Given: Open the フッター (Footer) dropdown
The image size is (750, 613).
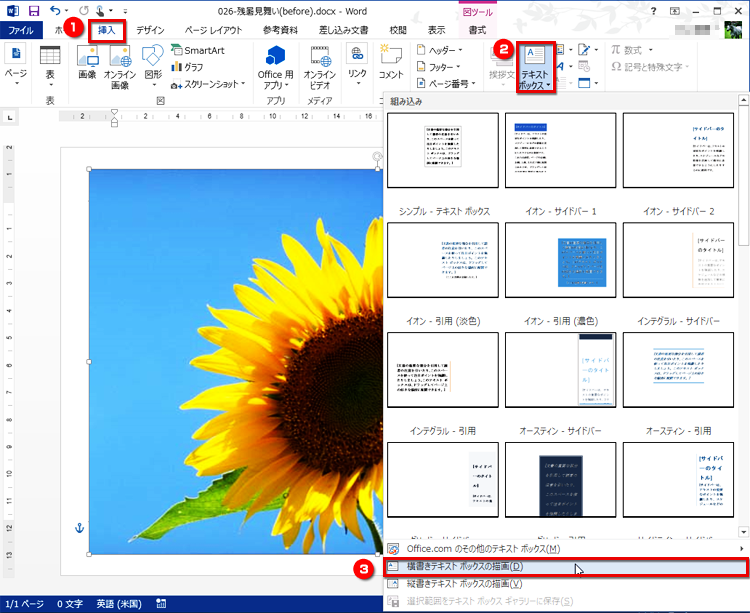Looking at the screenshot, I should point(439,67).
